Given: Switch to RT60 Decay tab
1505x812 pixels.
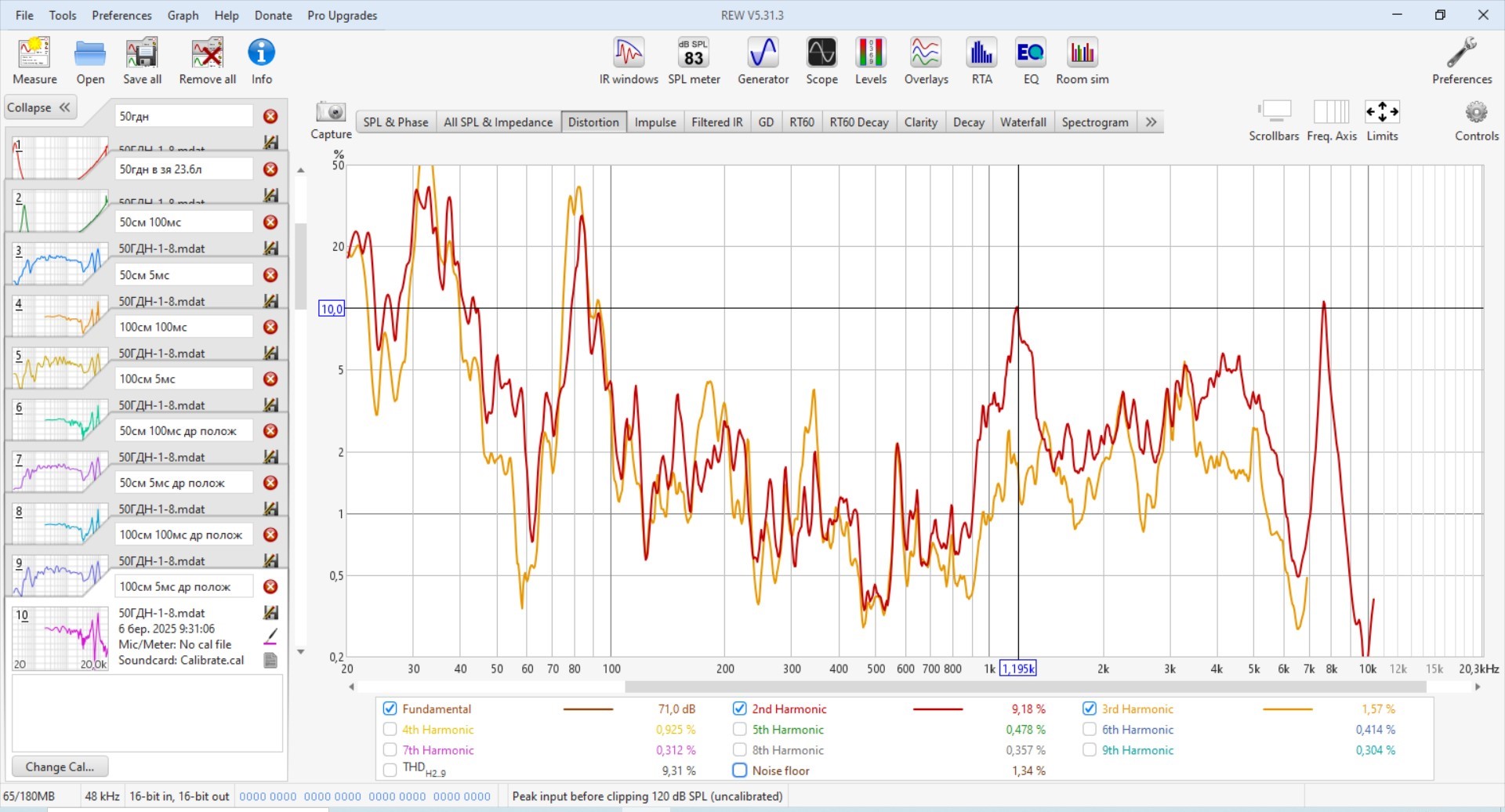Looking at the screenshot, I should point(859,122).
